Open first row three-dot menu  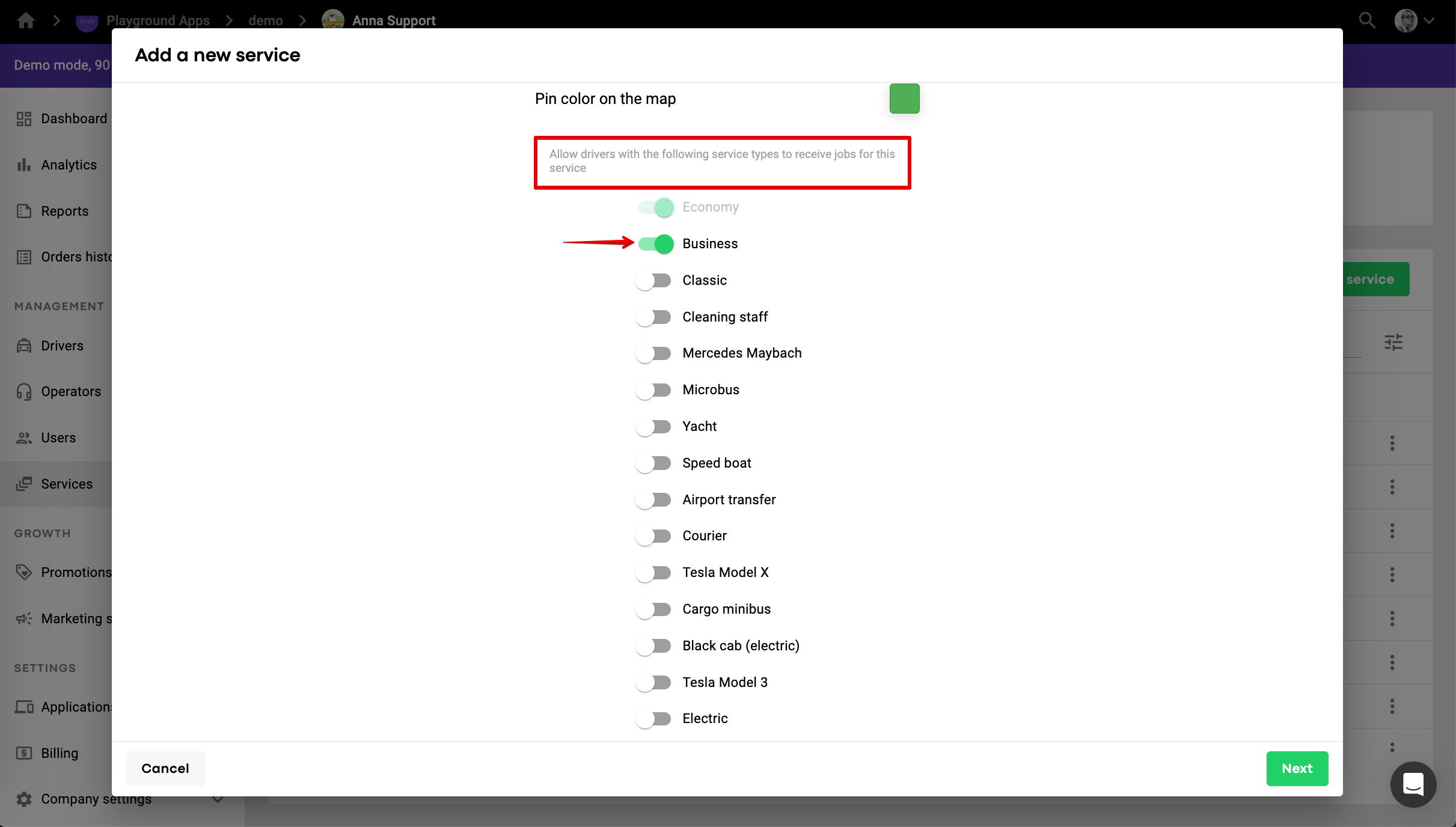tap(1392, 443)
